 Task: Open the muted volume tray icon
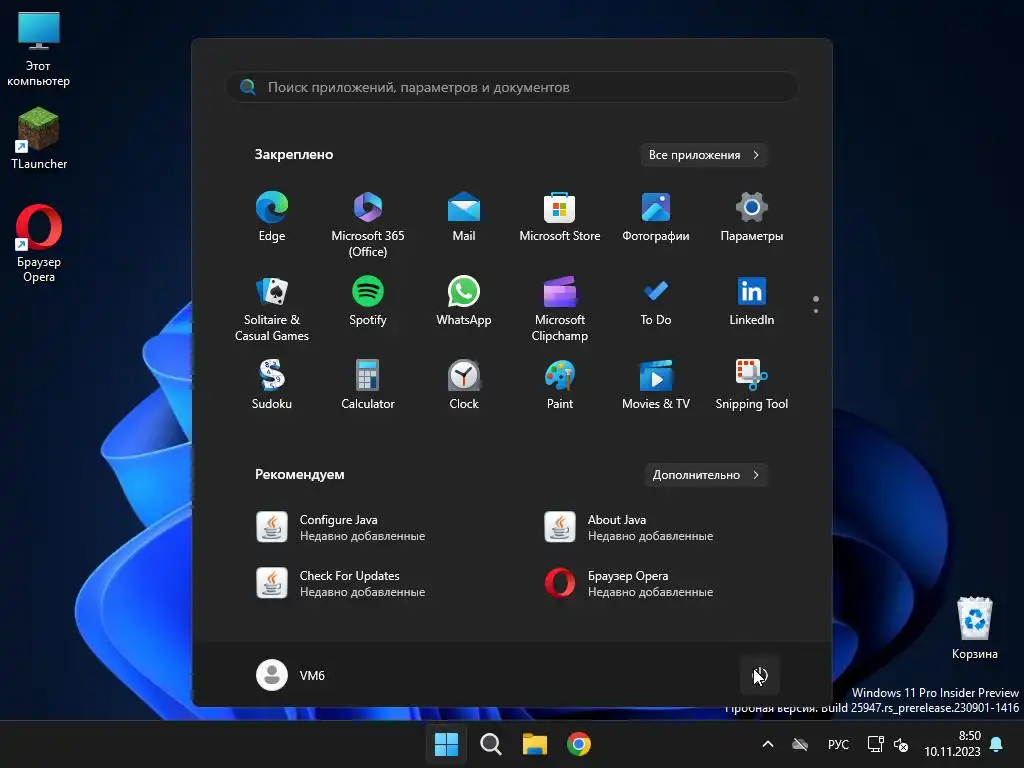[901, 744]
